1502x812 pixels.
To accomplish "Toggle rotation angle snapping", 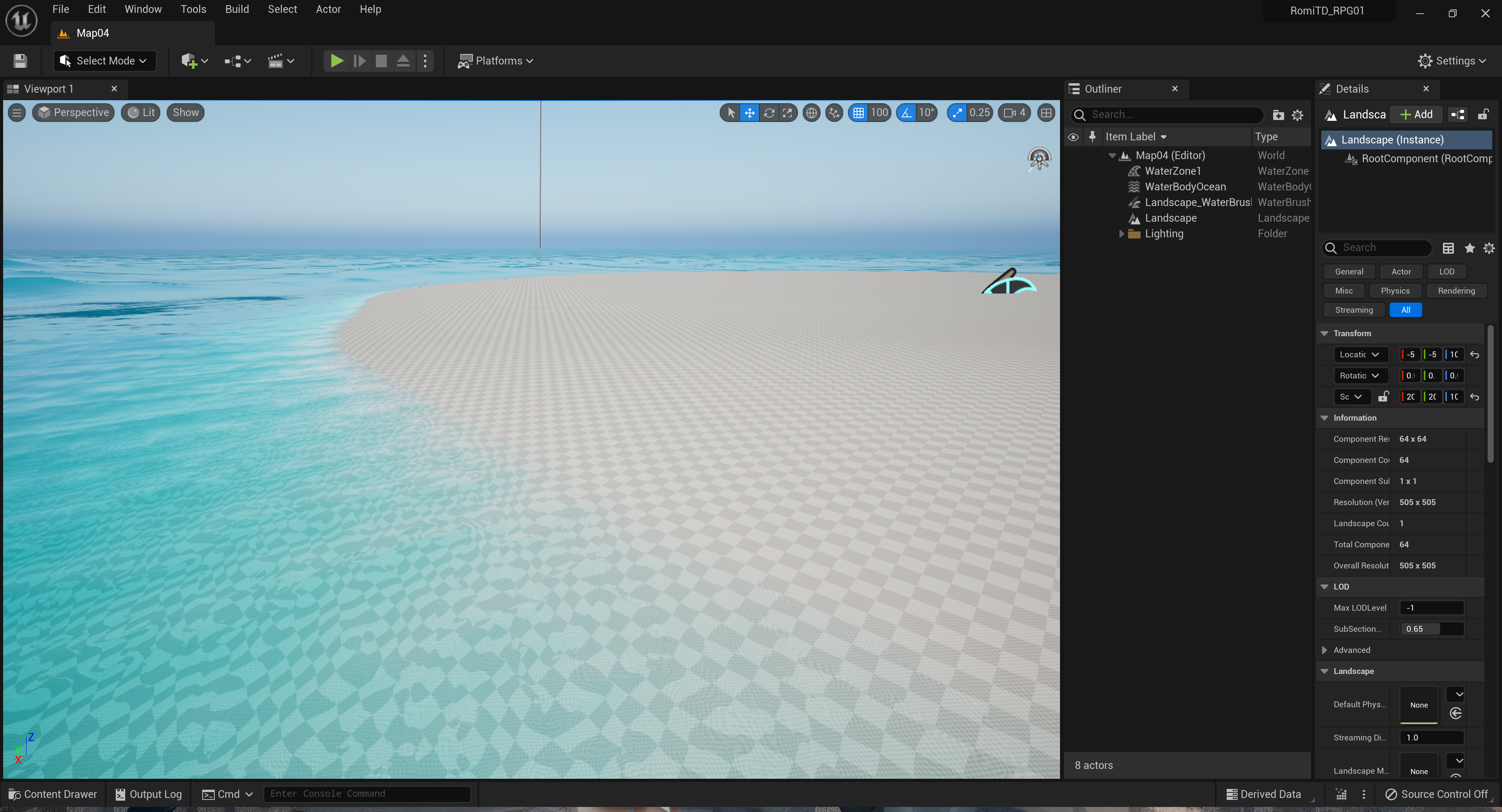I will pos(907,113).
